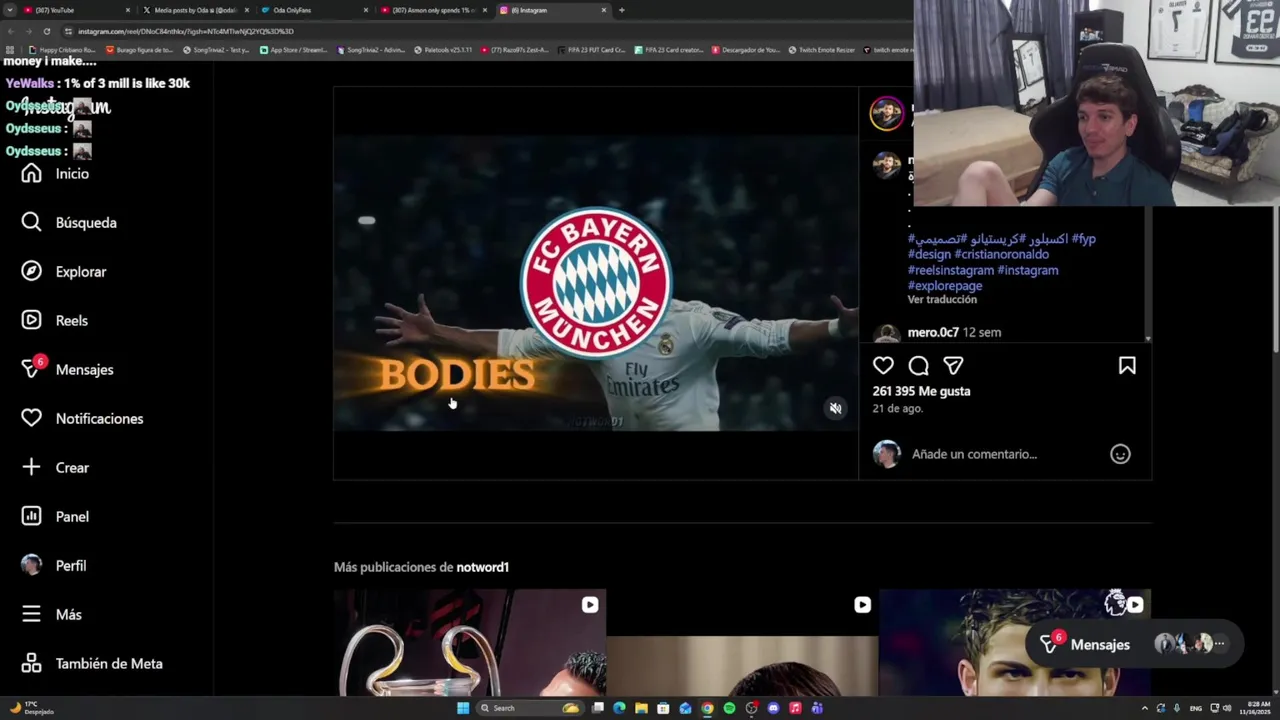The height and width of the screenshot is (720, 1280).
Task: Open App Store / Streaml... bookmark
Action: click(293, 50)
